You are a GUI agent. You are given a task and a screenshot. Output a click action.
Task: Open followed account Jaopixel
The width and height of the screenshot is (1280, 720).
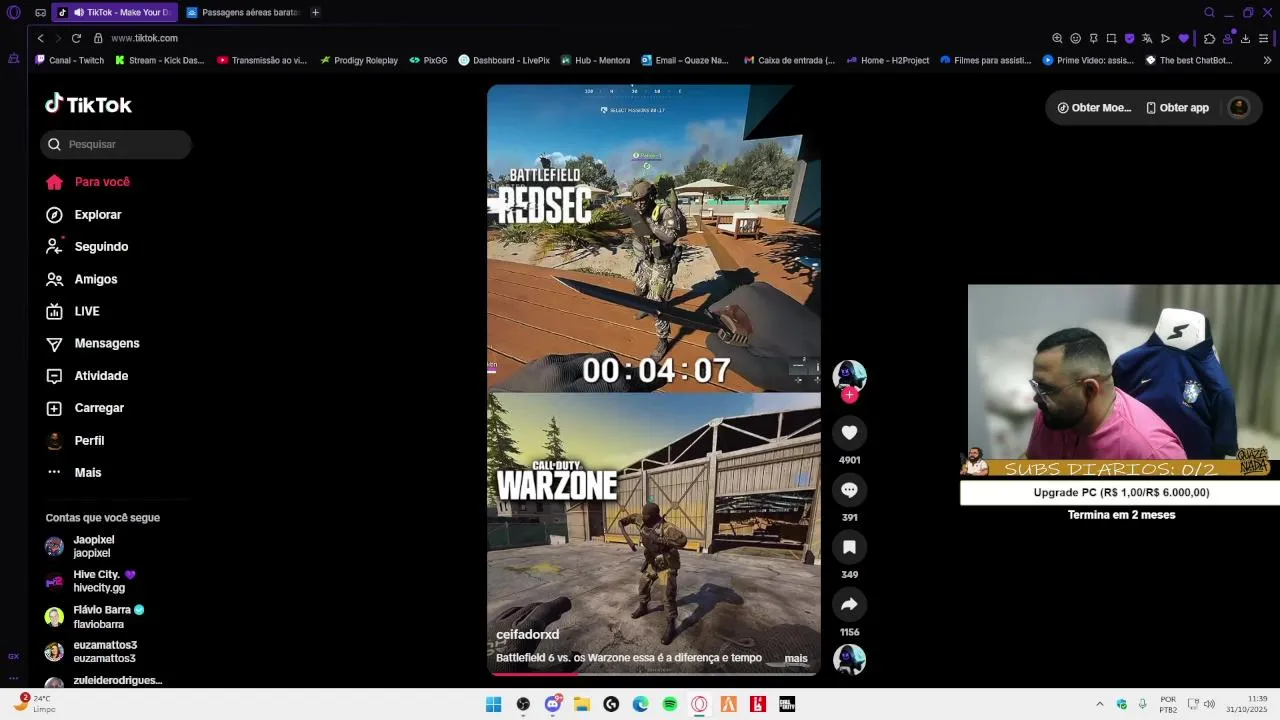click(x=80, y=546)
